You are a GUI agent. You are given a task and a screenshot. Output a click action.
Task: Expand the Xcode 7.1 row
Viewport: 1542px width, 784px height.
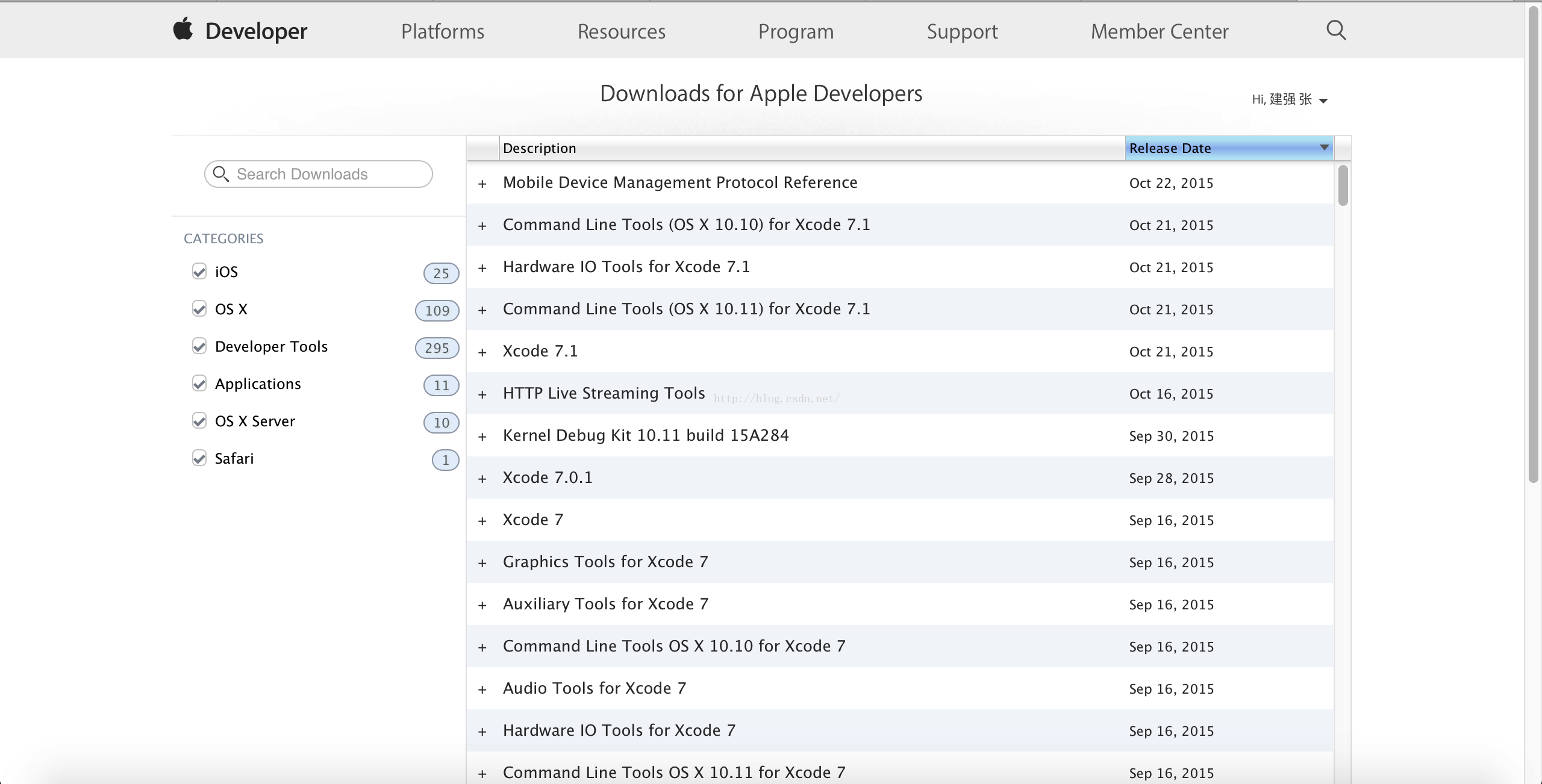tap(482, 352)
